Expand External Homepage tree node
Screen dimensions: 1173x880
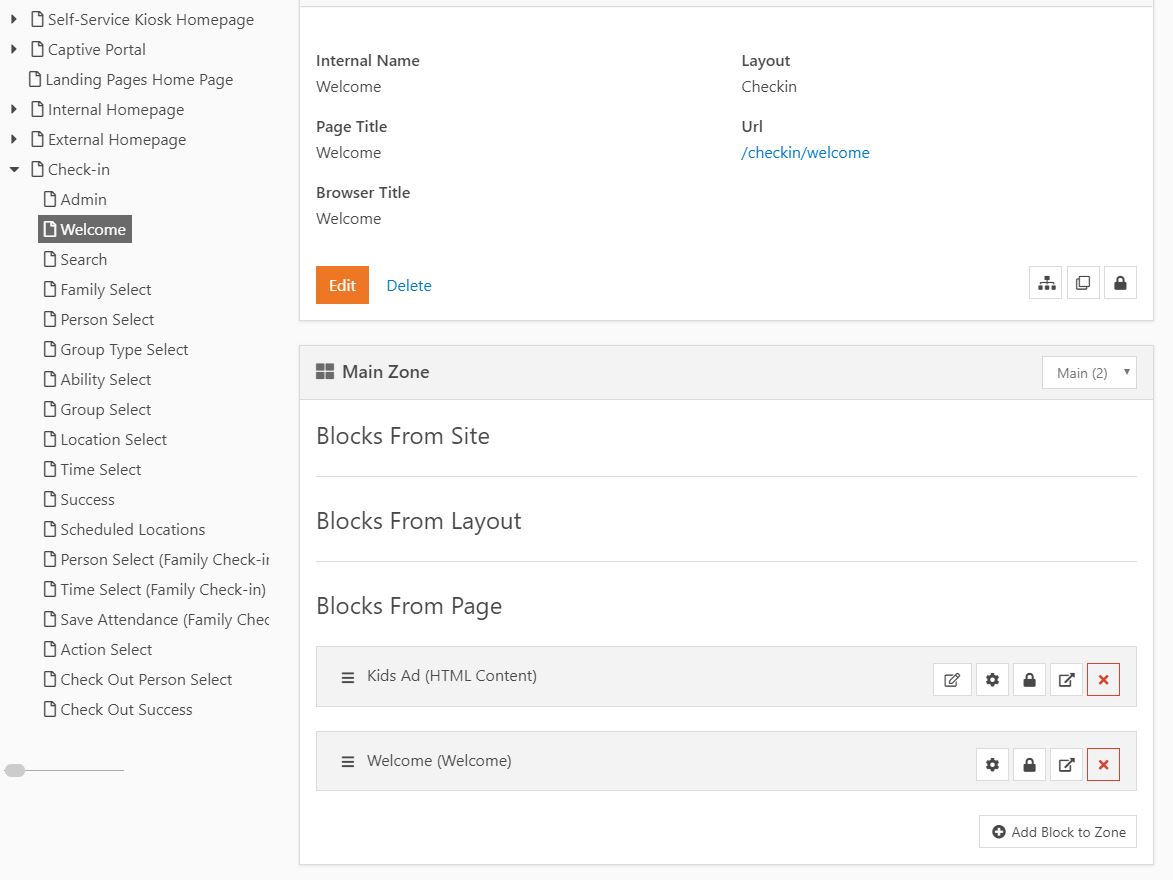coord(13,139)
